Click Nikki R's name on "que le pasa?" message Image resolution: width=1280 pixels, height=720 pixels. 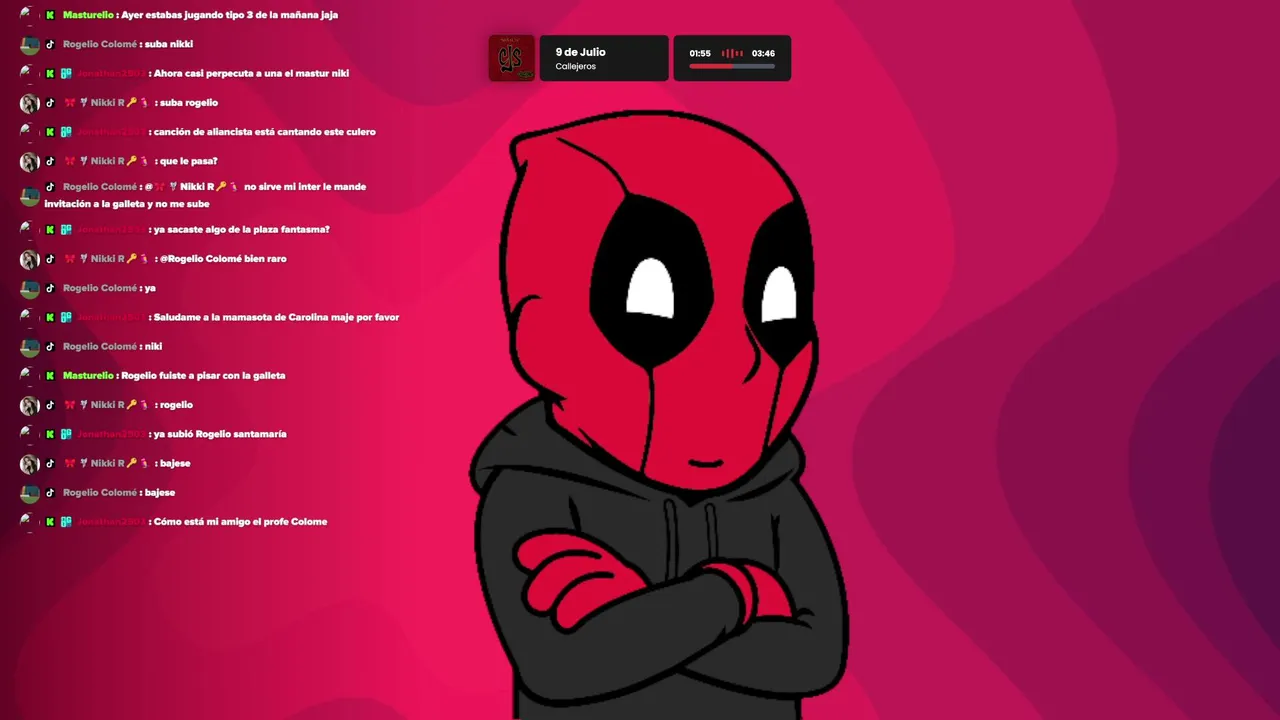[107, 160]
